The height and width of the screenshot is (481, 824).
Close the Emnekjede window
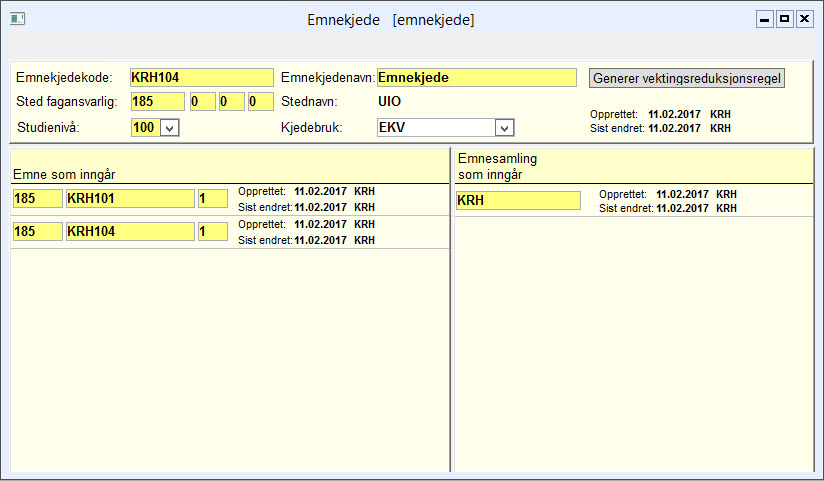tap(805, 19)
